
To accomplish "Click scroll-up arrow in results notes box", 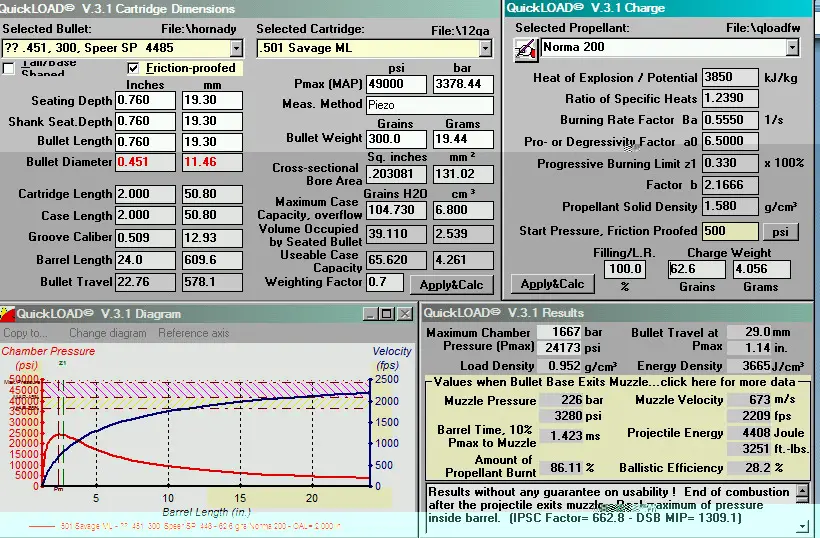I will (802, 491).
